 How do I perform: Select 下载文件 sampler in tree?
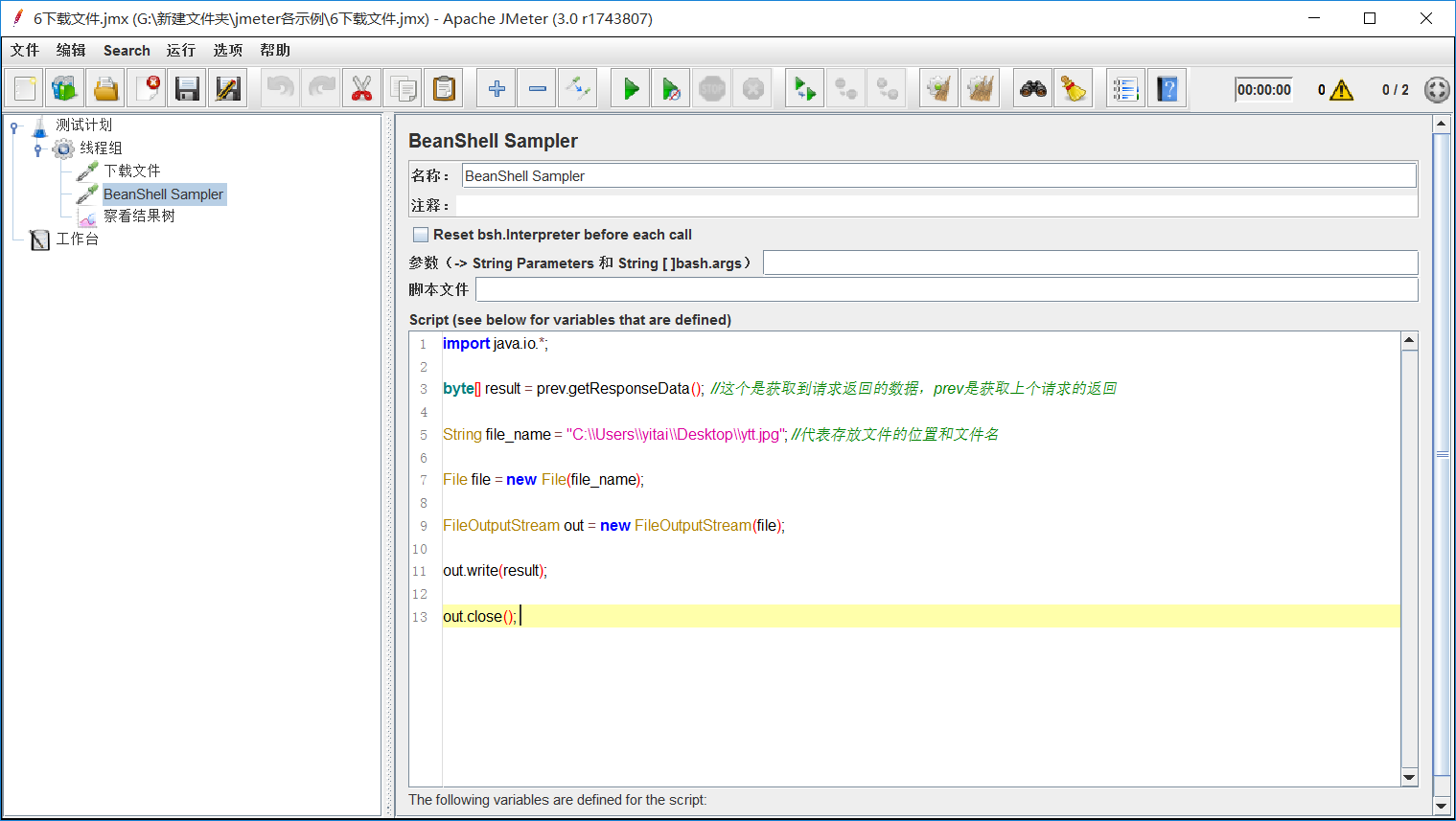point(132,171)
